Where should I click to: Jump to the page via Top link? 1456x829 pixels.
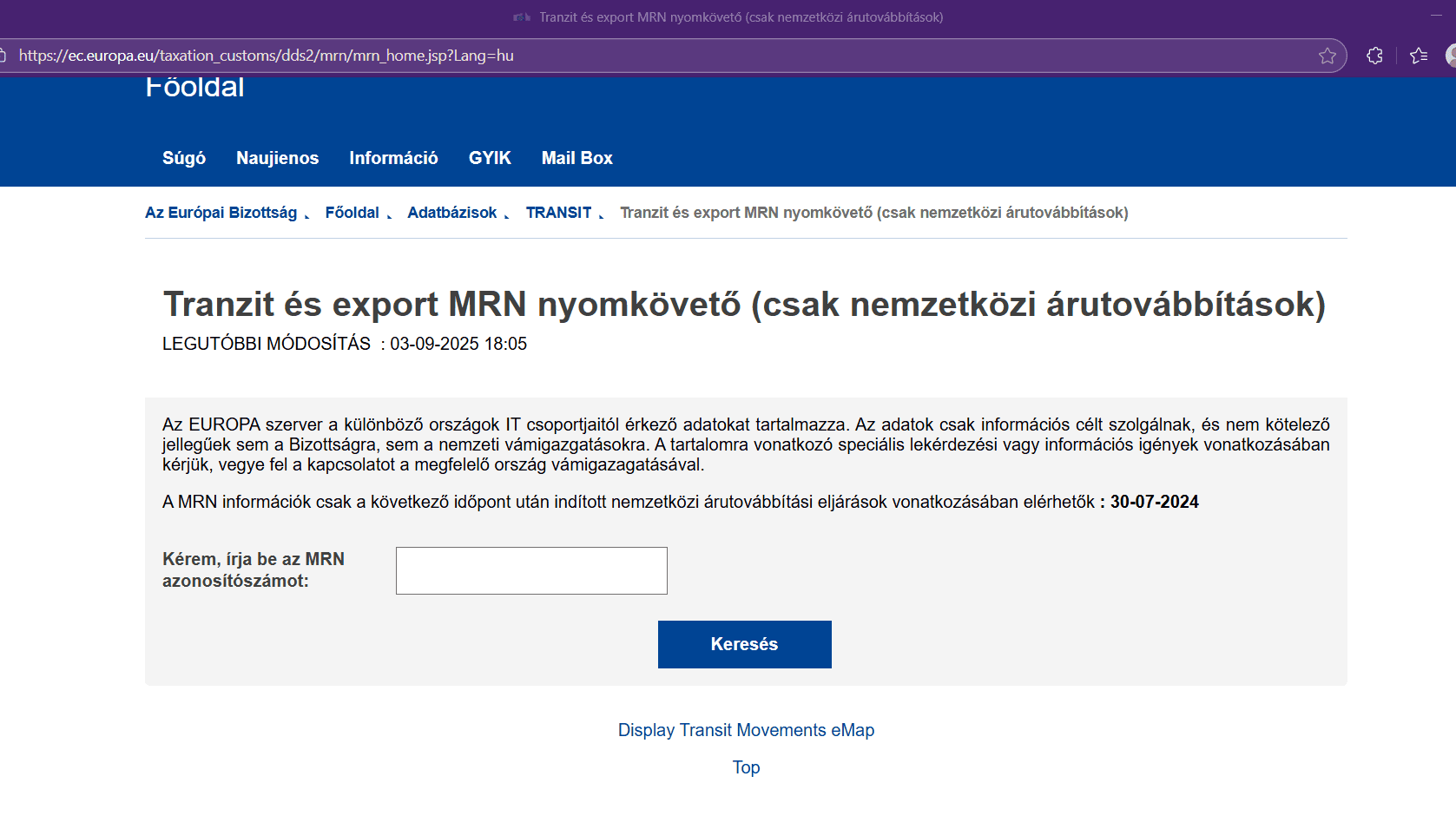pos(746,767)
